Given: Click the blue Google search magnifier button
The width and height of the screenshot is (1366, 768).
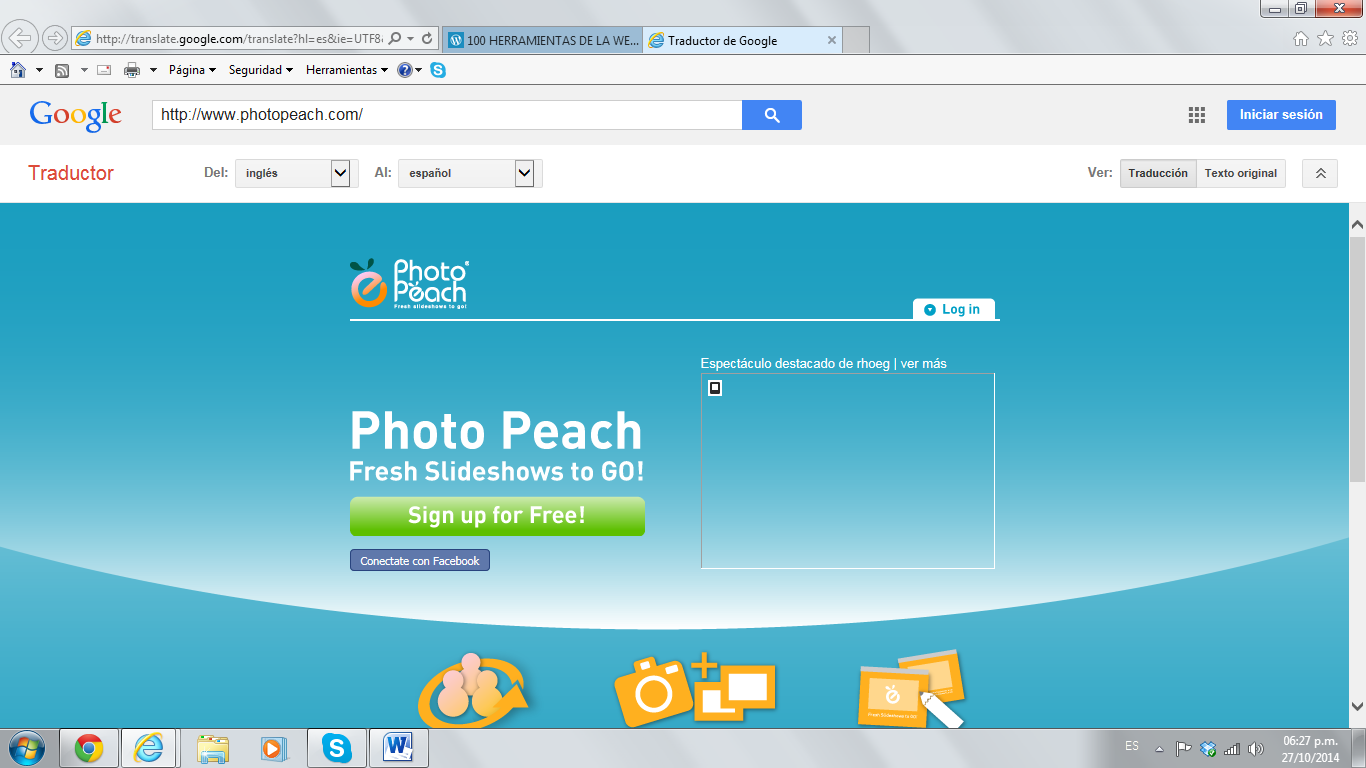Looking at the screenshot, I should tap(771, 115).
